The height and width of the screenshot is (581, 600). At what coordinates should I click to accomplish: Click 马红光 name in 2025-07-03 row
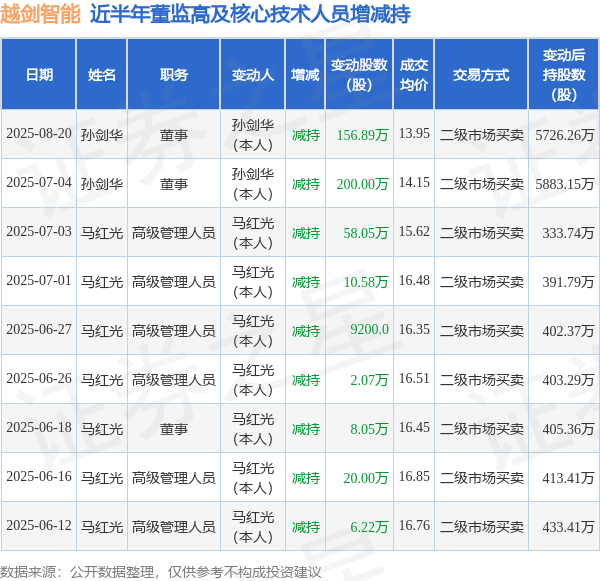tap(101, 233)
